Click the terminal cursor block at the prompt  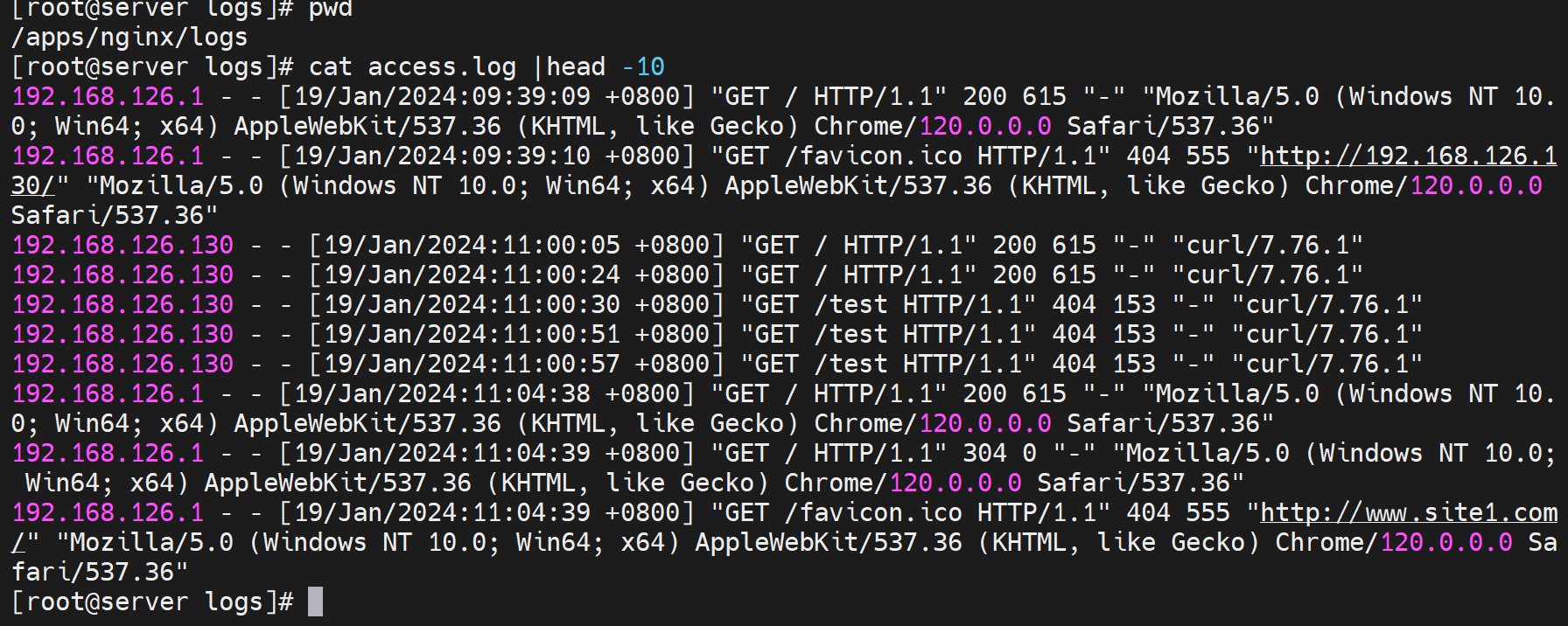315,602
